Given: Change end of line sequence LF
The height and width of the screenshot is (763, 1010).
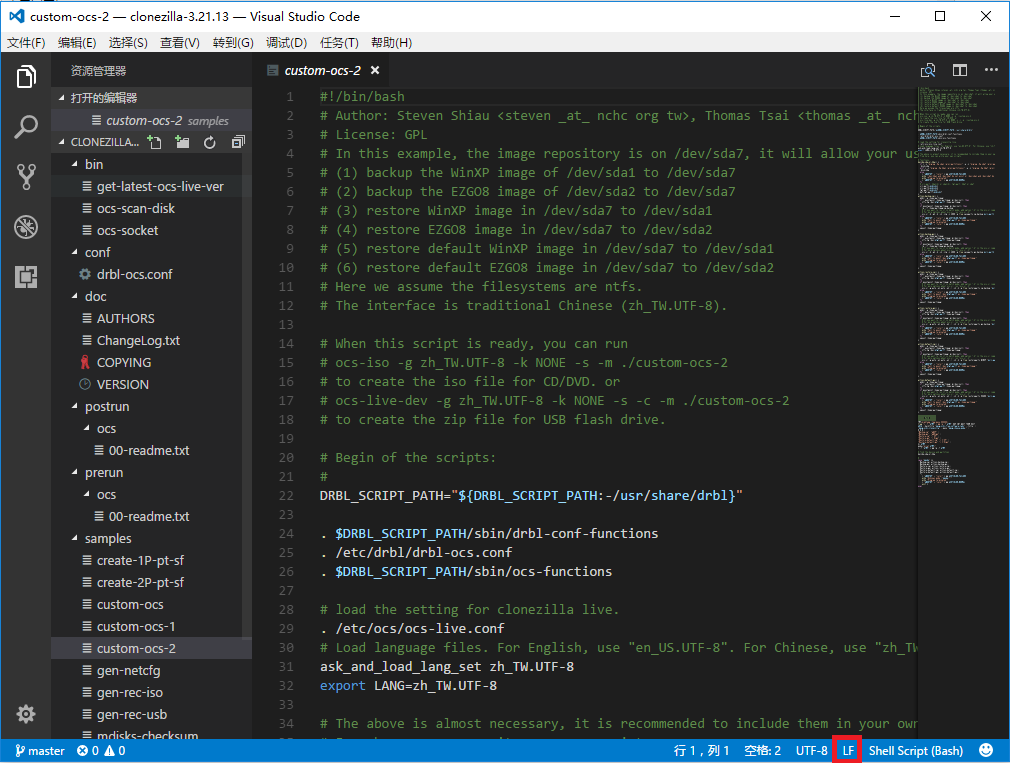Looking at the screenshot, I should click(x=848, y=751).
